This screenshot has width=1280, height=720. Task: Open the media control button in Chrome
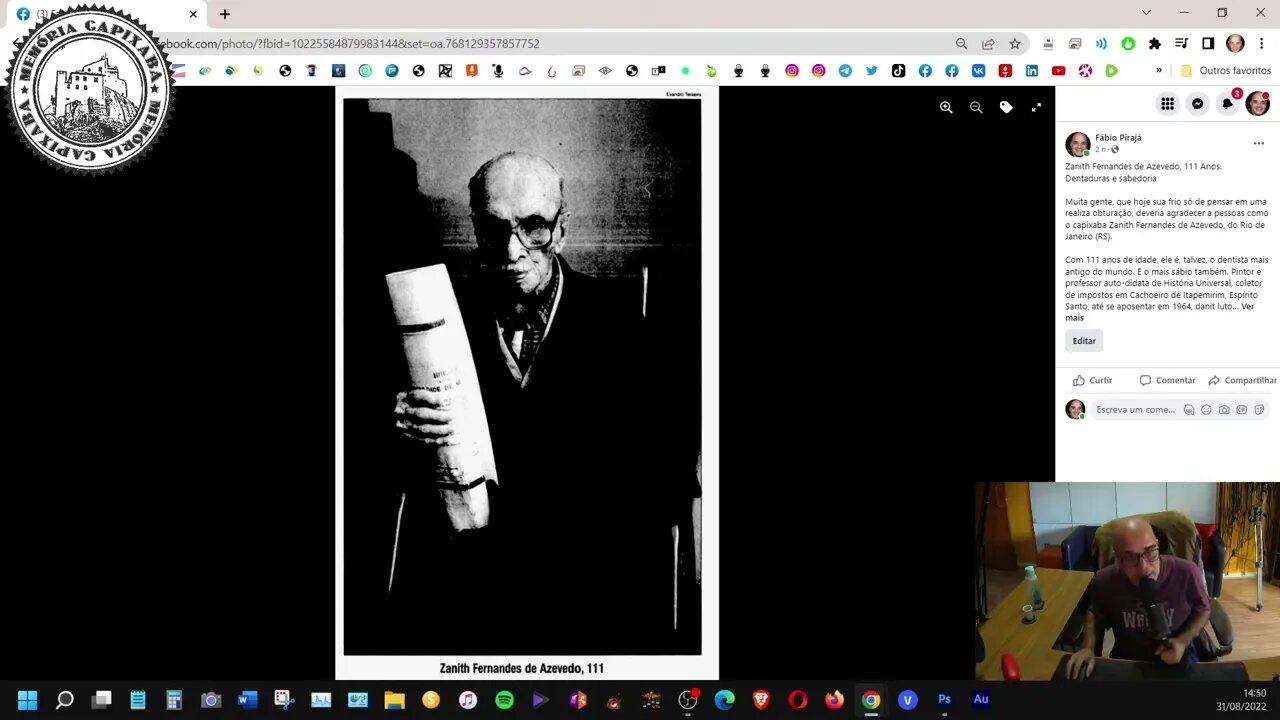click(x=1181, y=44)
